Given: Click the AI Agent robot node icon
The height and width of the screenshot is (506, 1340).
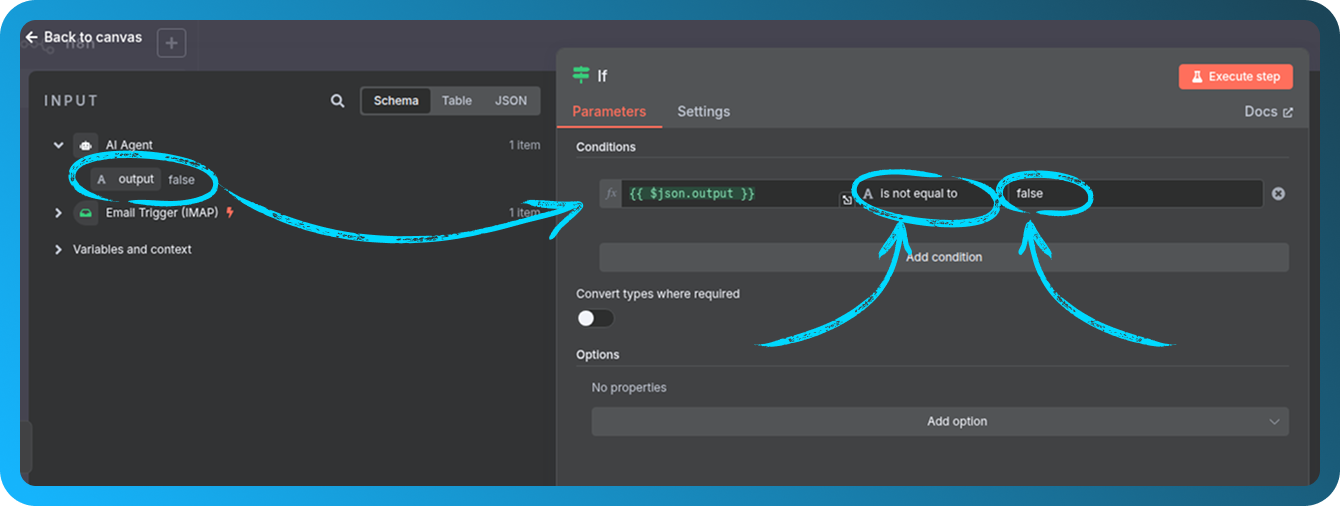Looking at the screenshot, I should tap(86, 145).
